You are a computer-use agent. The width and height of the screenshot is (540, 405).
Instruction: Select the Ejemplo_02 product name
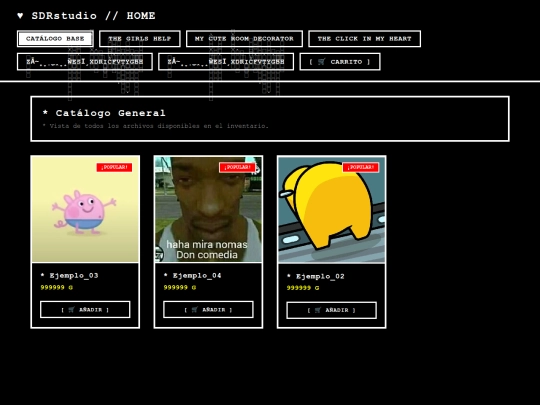click(x=320, y=276)
